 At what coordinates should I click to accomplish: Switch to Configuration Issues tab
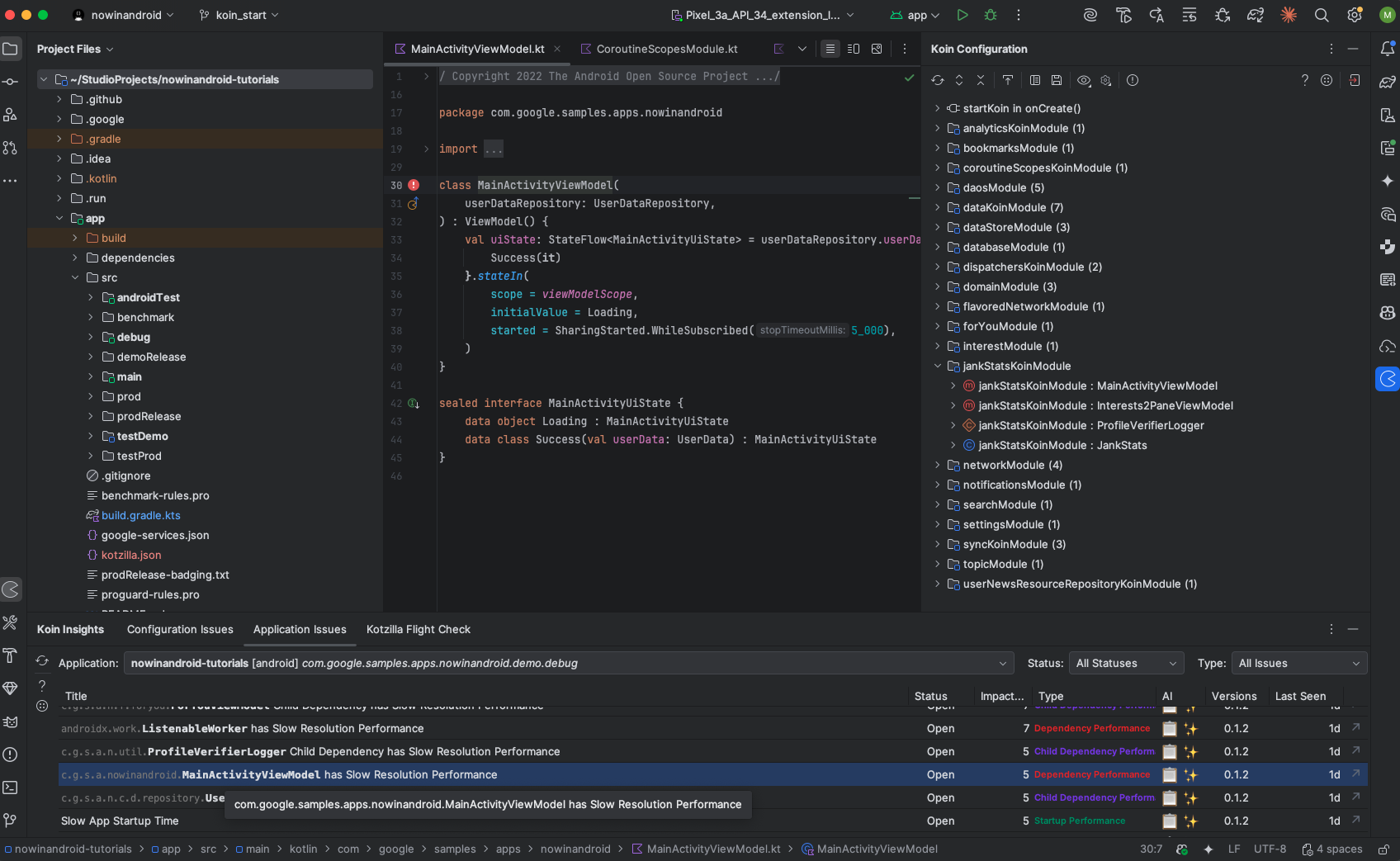click(180, 629)
